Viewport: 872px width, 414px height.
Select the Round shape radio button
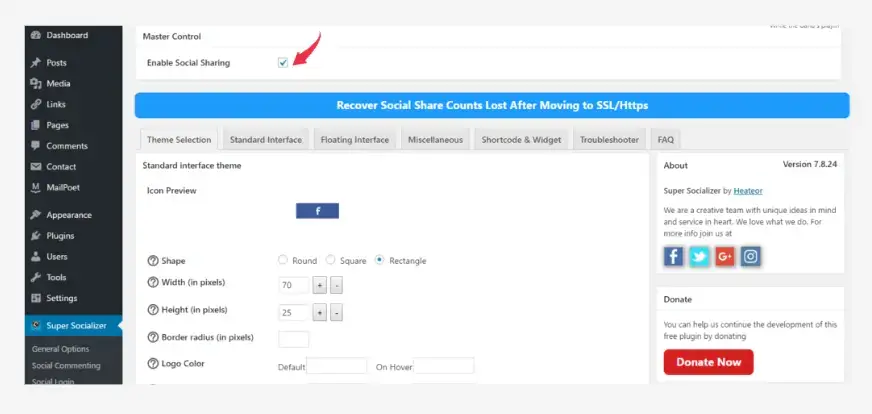pos(283,260)
